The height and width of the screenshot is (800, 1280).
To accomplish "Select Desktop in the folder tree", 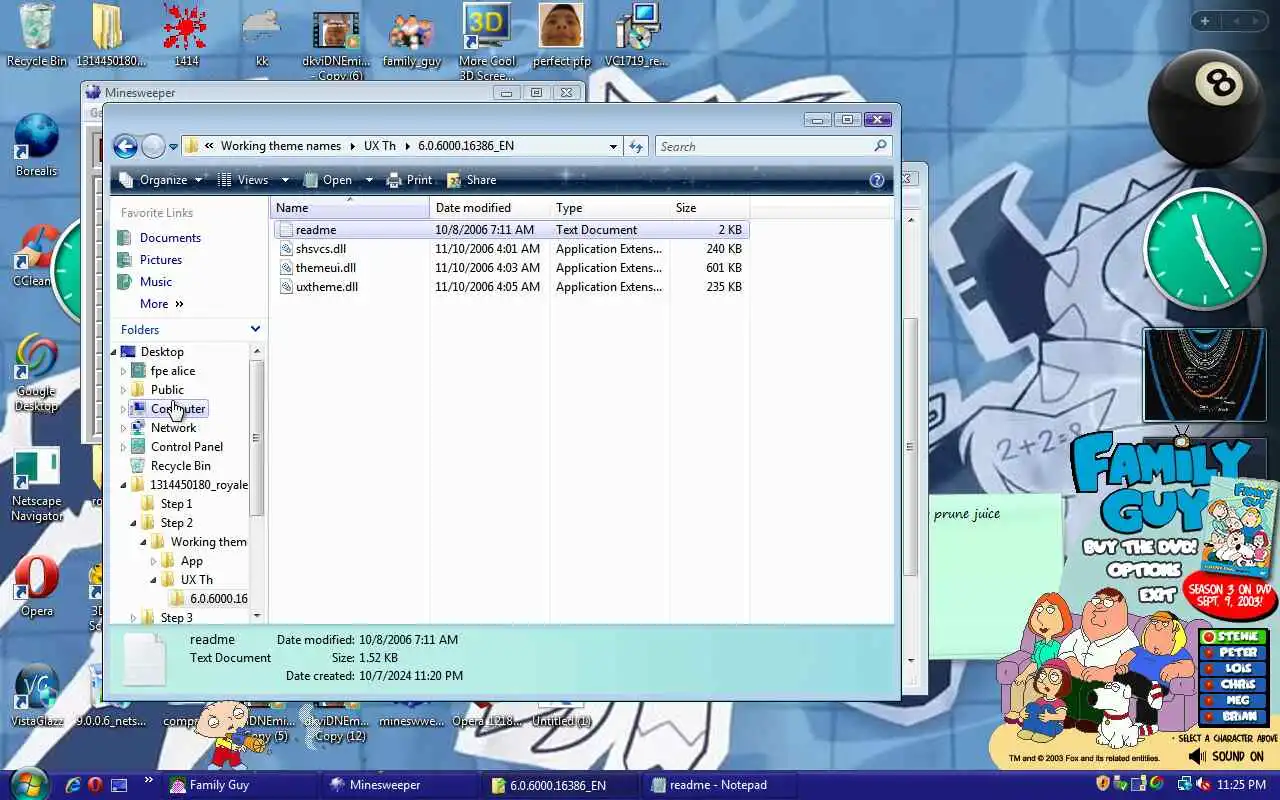I will (x=162, y=352).
